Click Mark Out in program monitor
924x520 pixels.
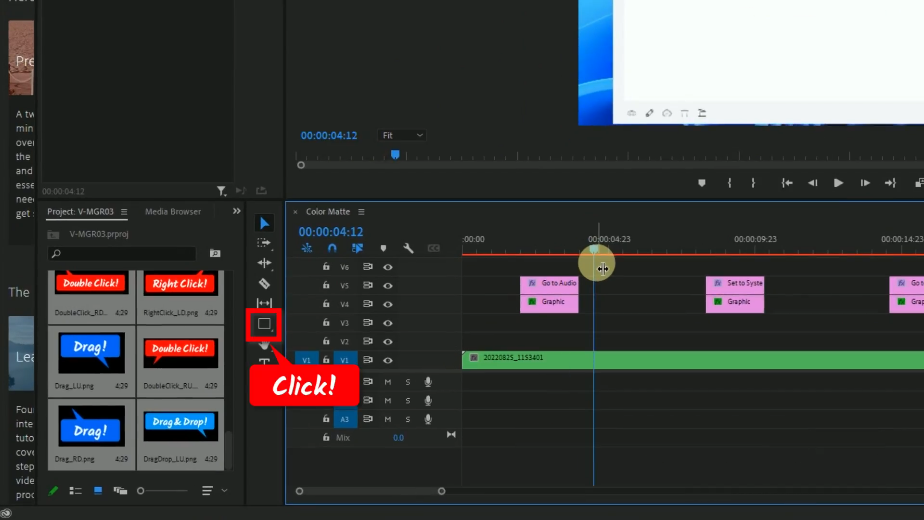point(753,183)
